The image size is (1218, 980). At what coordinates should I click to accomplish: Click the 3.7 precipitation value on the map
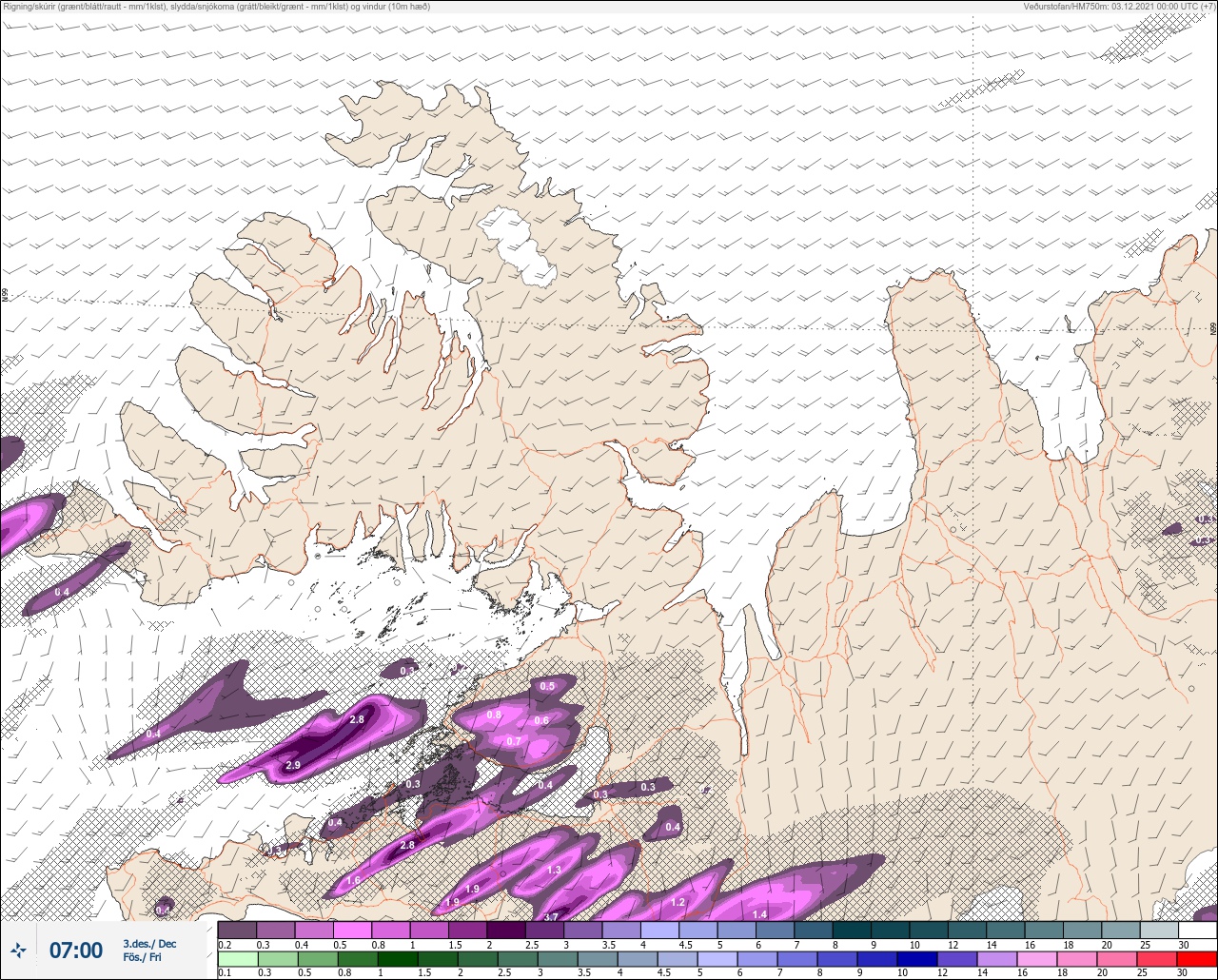coord(550,917)
